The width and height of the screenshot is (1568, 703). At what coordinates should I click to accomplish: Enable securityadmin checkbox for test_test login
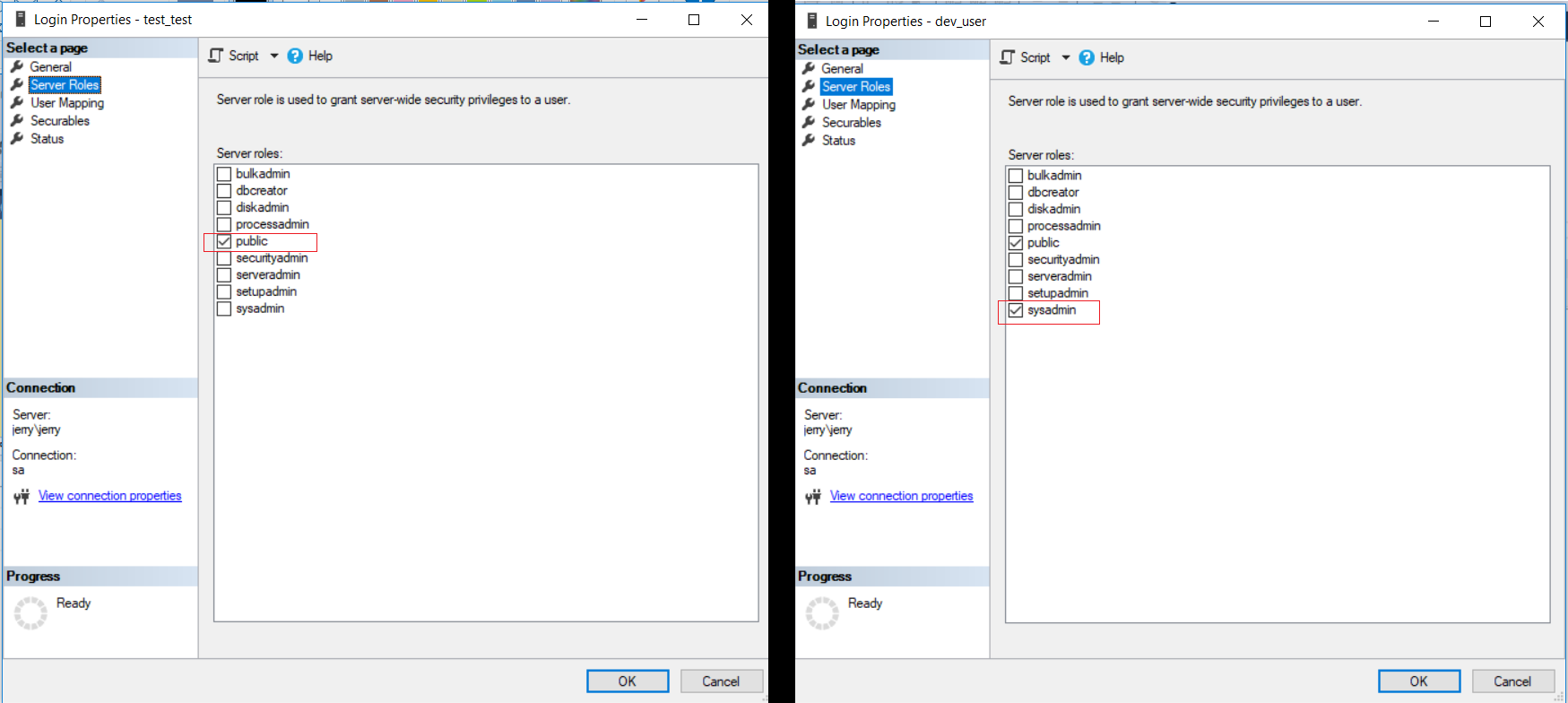coord(224,258)
